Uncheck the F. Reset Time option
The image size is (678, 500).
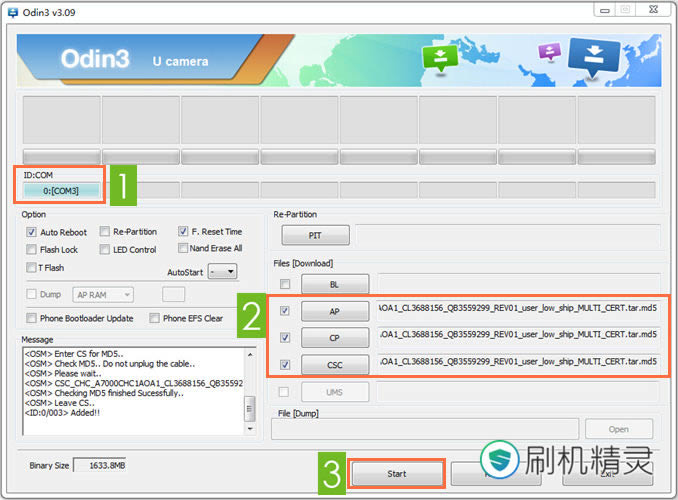(183, 231)
